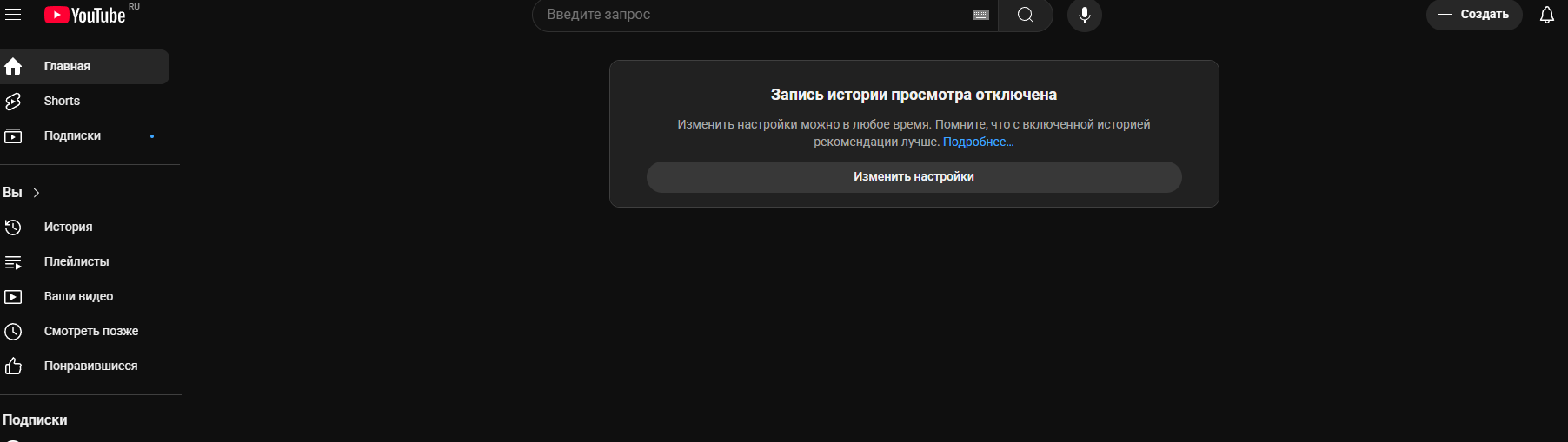Open the on-screen keyboard icon in search
Image resolution: width=1568 pixels, height=442 pixels.
(x=980, y=15)
